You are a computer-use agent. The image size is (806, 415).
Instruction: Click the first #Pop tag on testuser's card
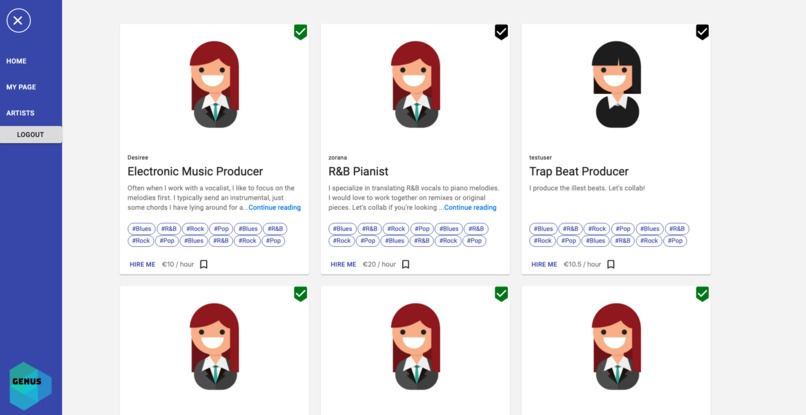(622, 229)
